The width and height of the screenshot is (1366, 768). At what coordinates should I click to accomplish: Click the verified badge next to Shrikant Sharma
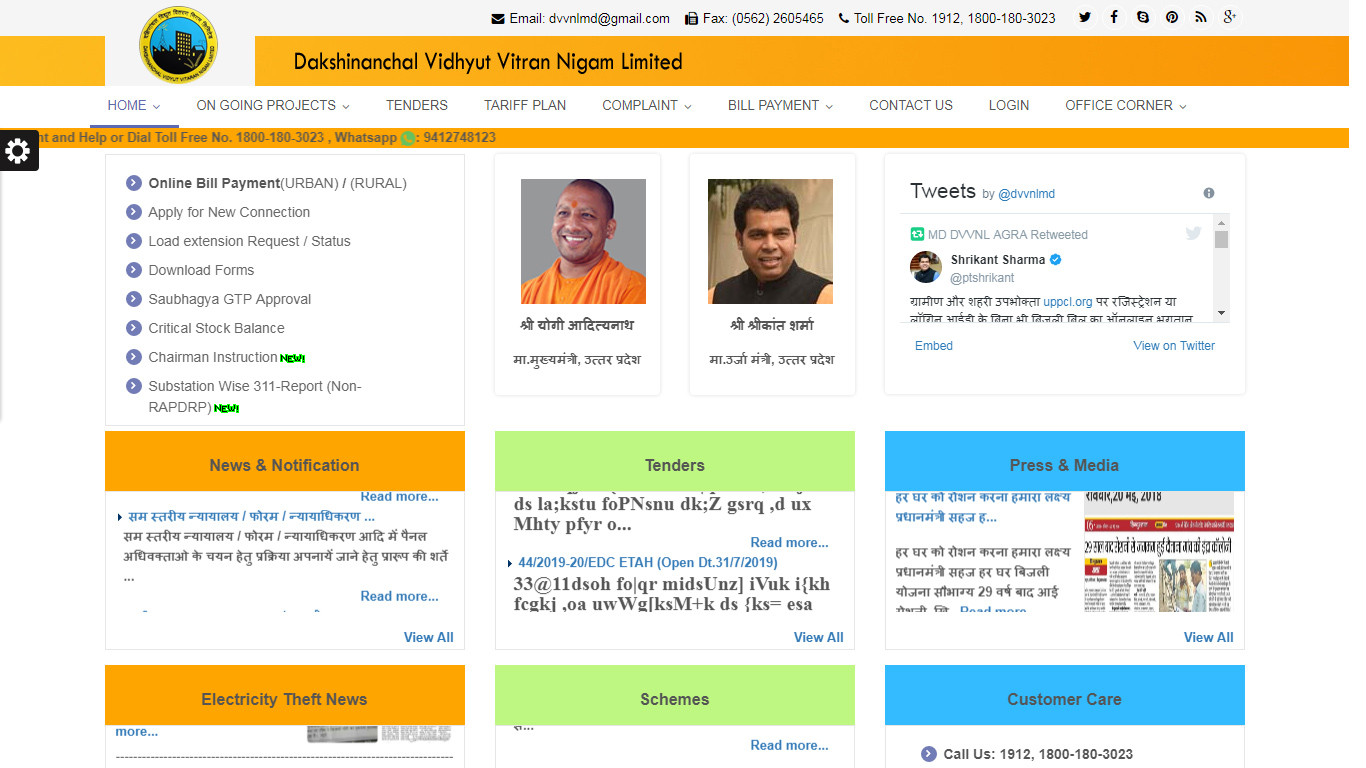click(1056, 260)
